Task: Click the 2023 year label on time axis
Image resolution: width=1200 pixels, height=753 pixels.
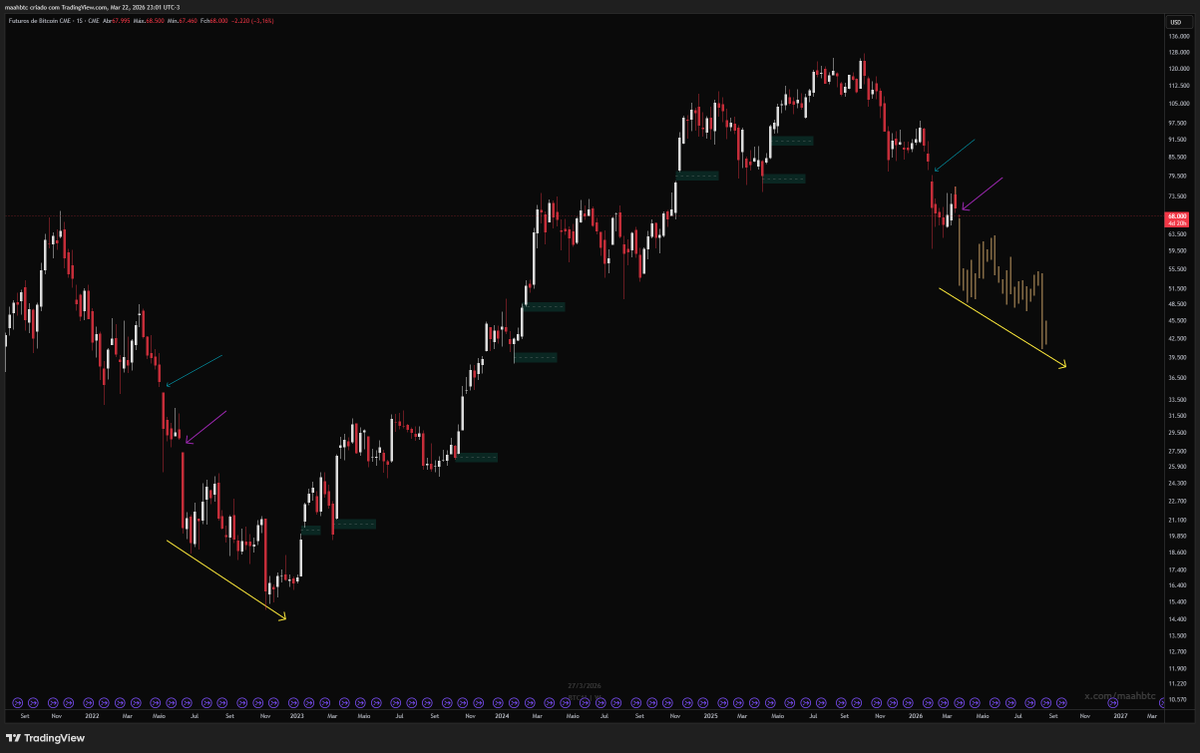Action: 297,716
